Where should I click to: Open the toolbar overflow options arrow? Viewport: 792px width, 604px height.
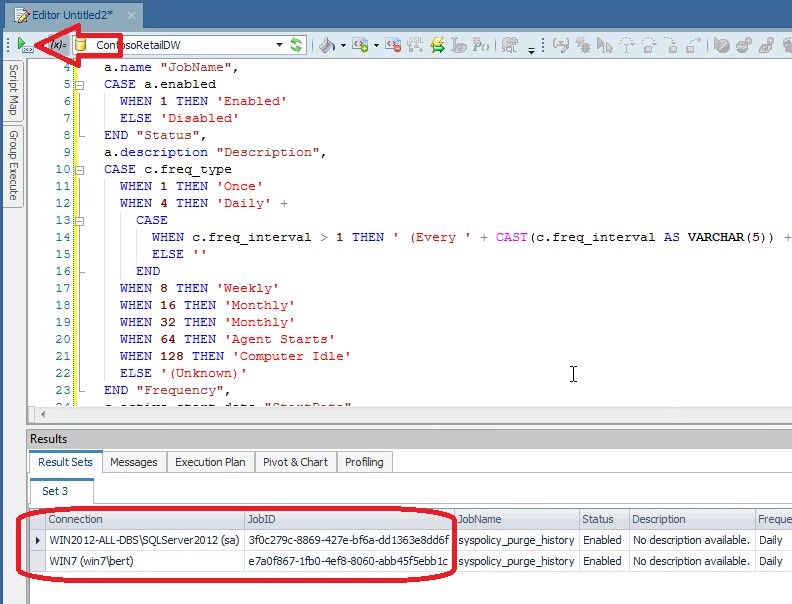(531, 50)
